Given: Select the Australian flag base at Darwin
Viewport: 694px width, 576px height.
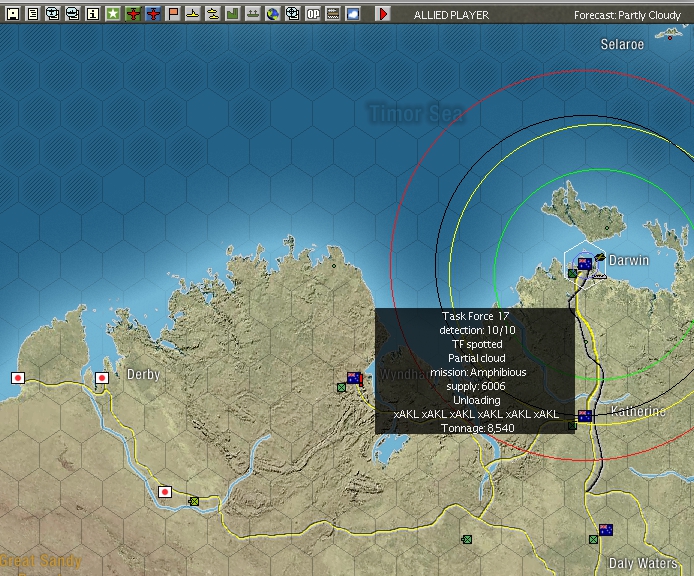Looking at the screenshot, I should [x=585, y=263].
